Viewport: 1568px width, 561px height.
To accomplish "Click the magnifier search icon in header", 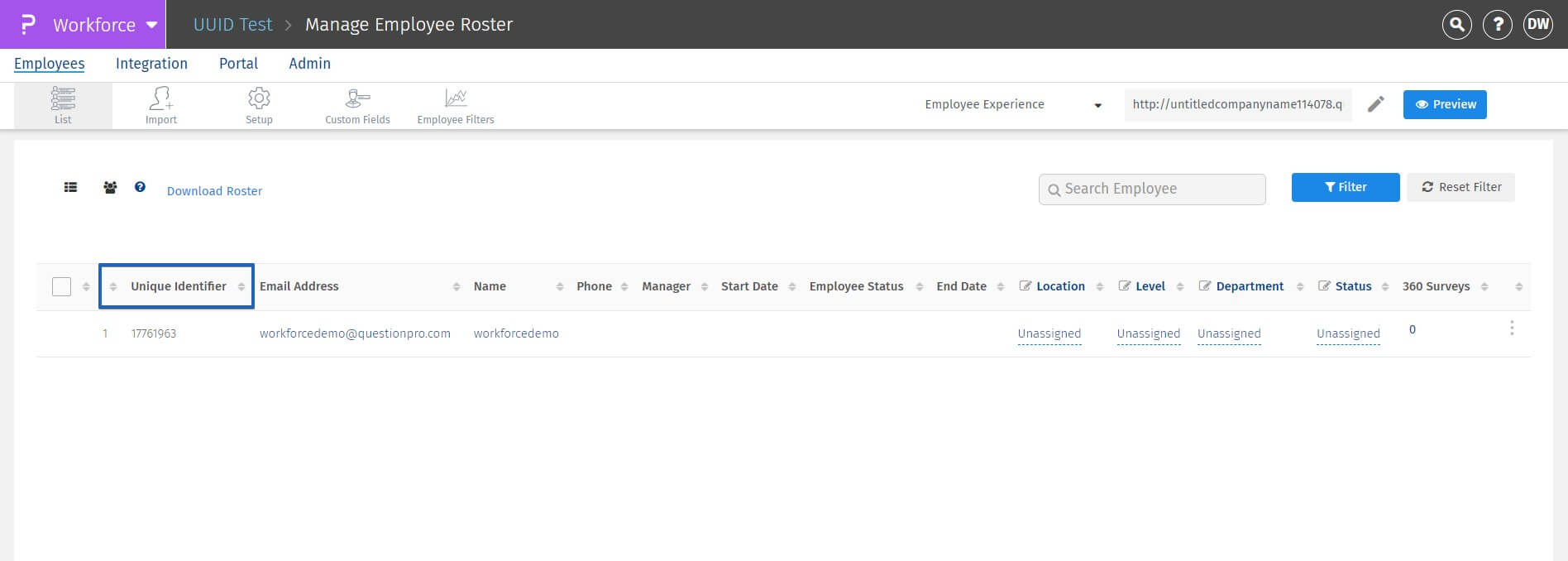I will tap(1457, 25).
